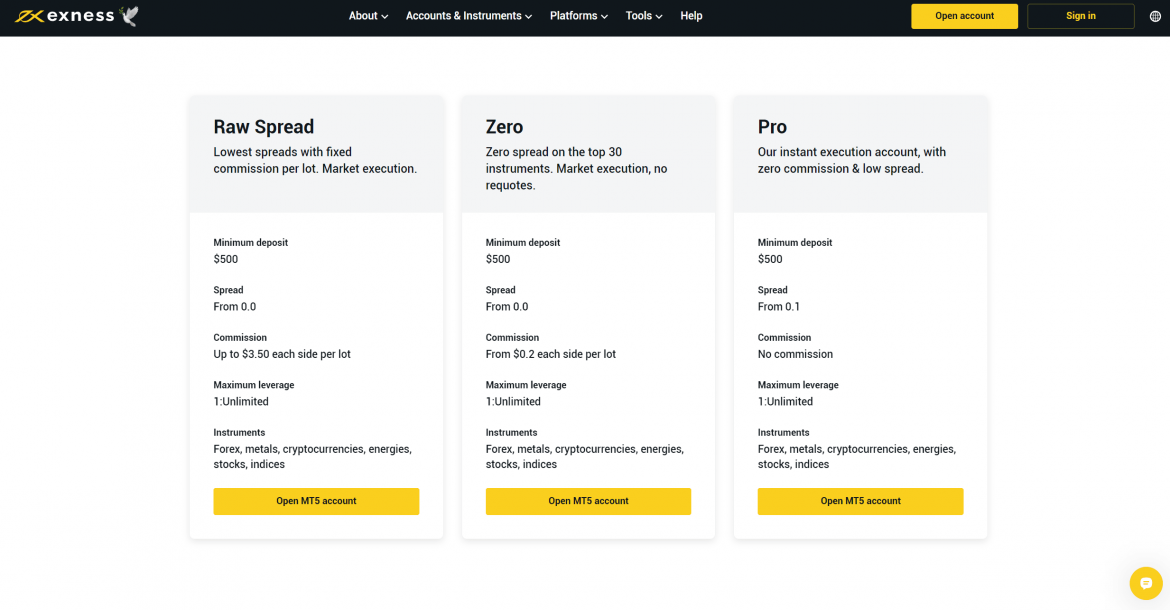Click the yellow Open account button
The width and height of the screenshot is (1170, 610).
point(964,16)
